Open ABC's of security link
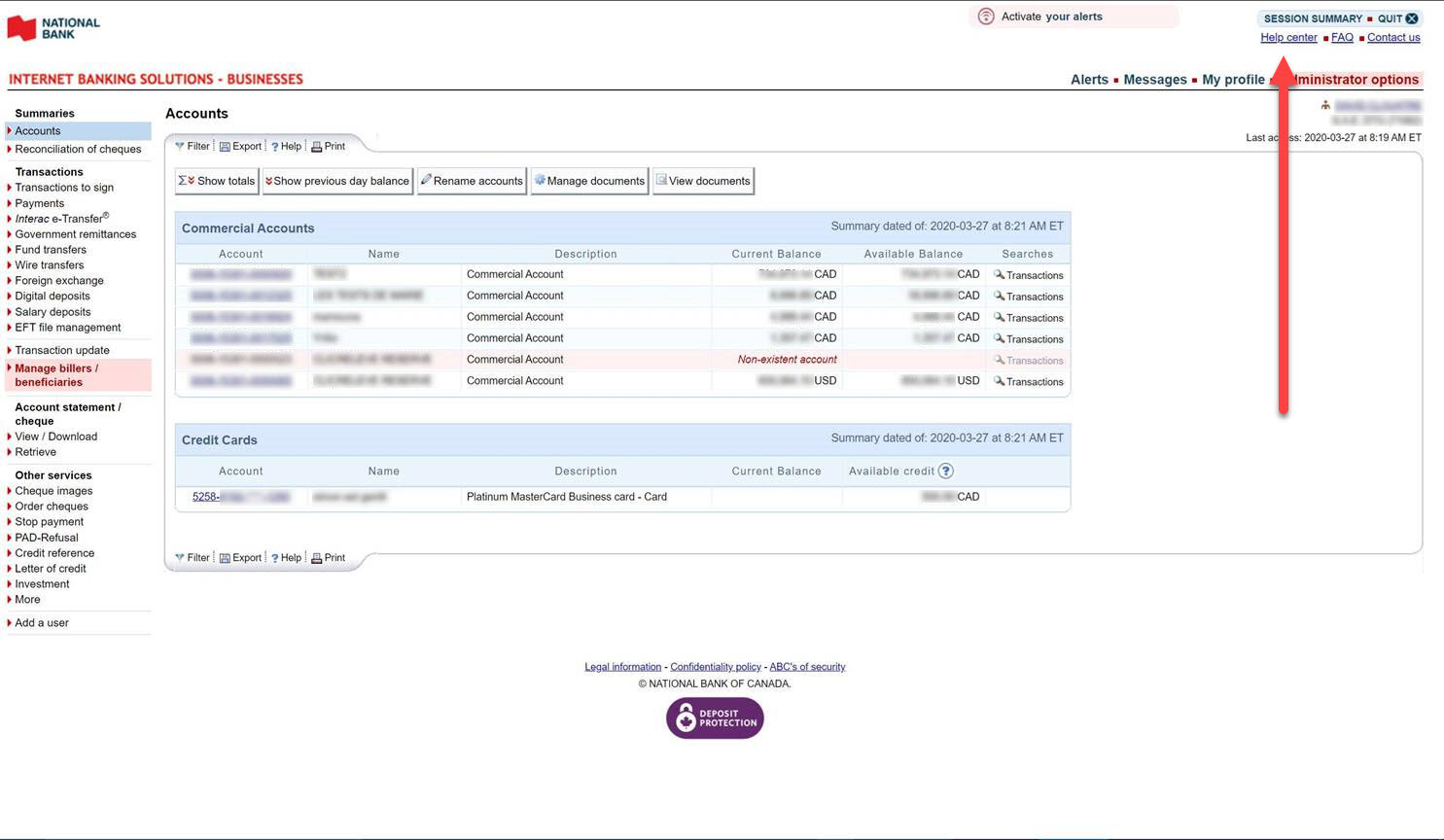The height and width of the screenshot is (840, 1444). click(x=807, y=667)
